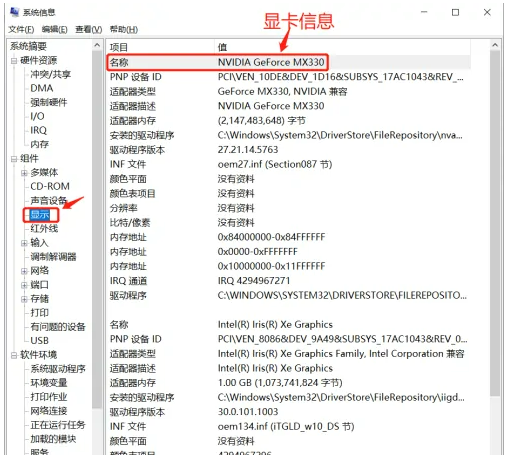
Task: Select 环境变量 in the tree
Action: [x=49, y=383]
